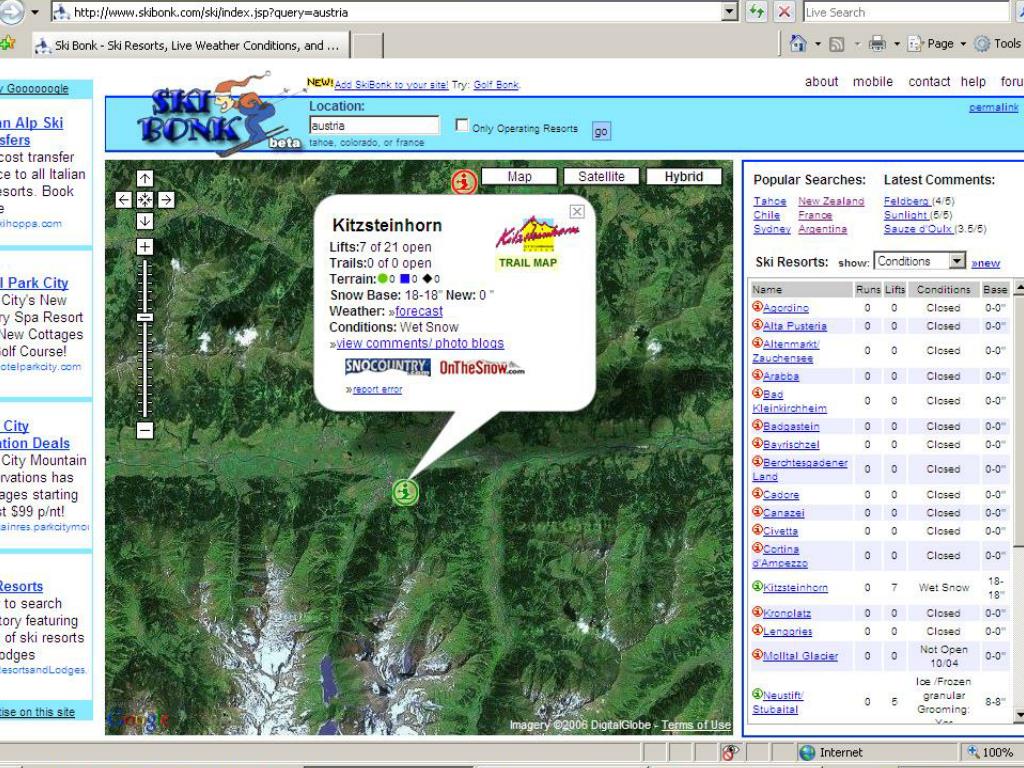Click browser RSS feeds icon
Screen dimensions: 1024x768
(837, 44)
